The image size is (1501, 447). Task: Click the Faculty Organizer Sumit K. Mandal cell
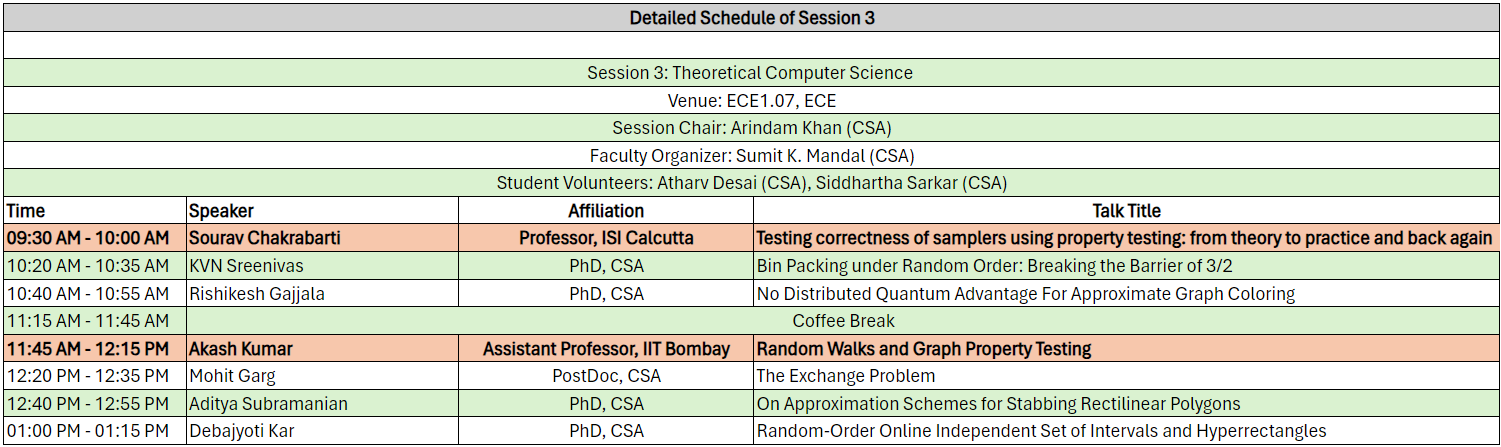coord(750,156)
